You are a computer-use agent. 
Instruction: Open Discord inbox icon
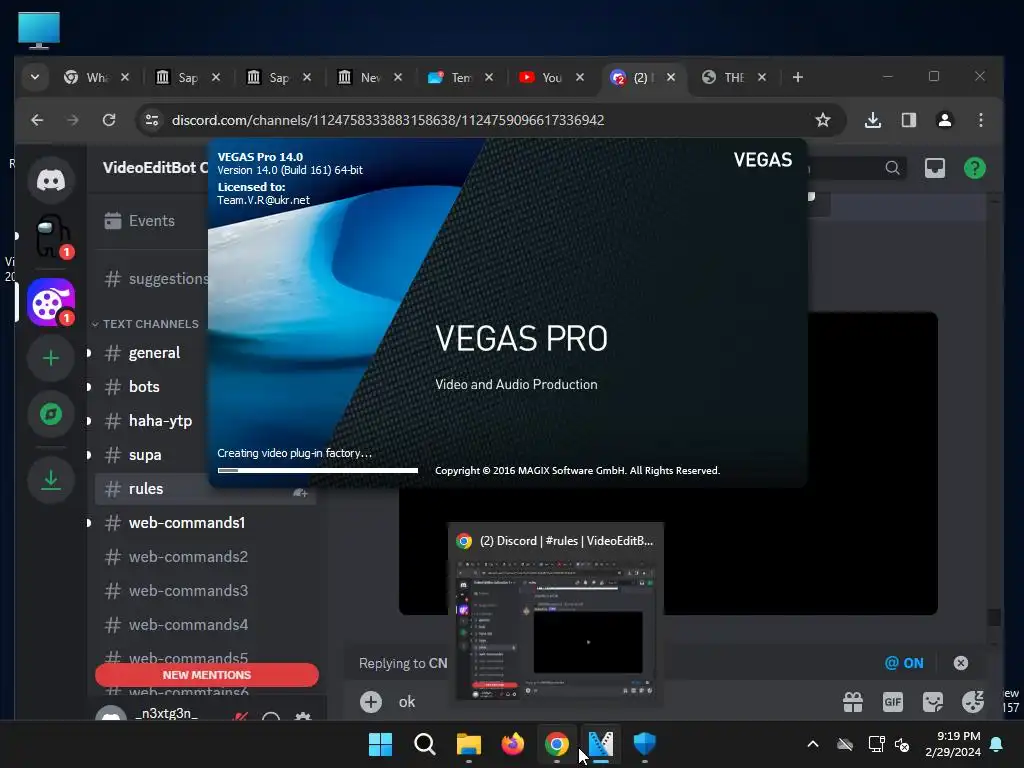(935, 168)
